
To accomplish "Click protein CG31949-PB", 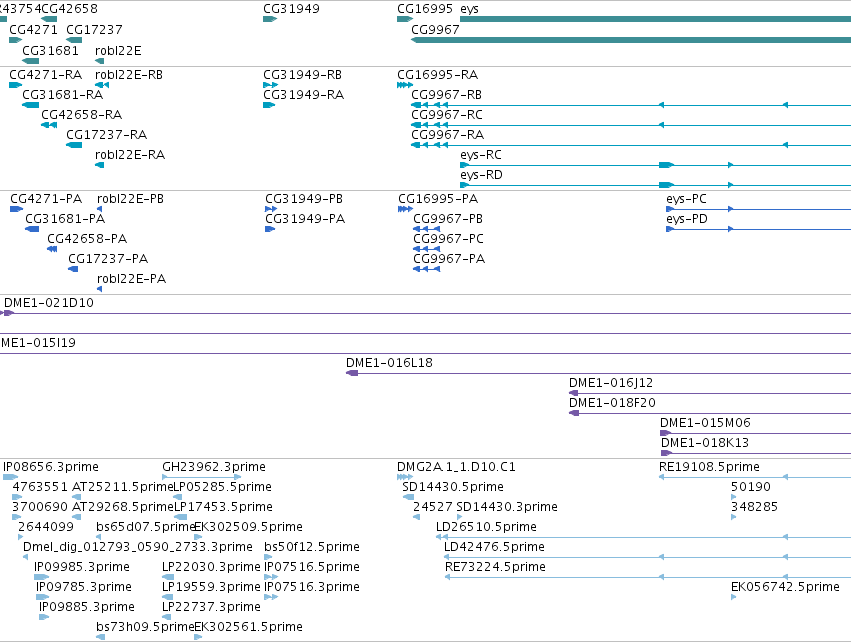I will pos(304,199).
